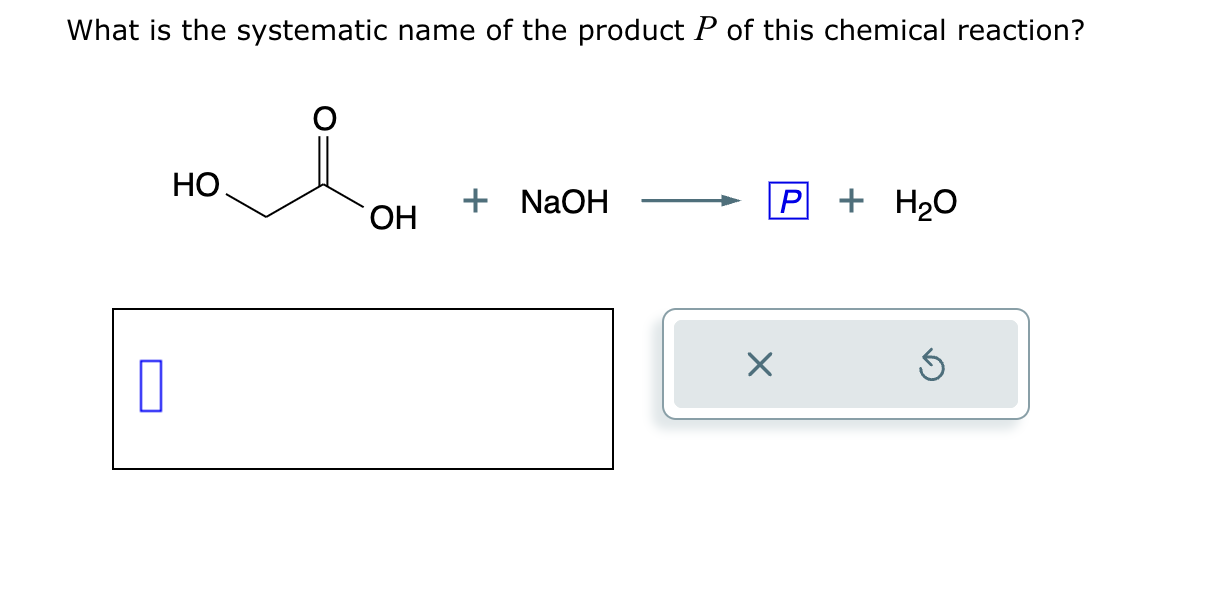Click the reaction arrow in the equation
Image resolution: width=1222 pixels, height=602 pixels.
689,200
